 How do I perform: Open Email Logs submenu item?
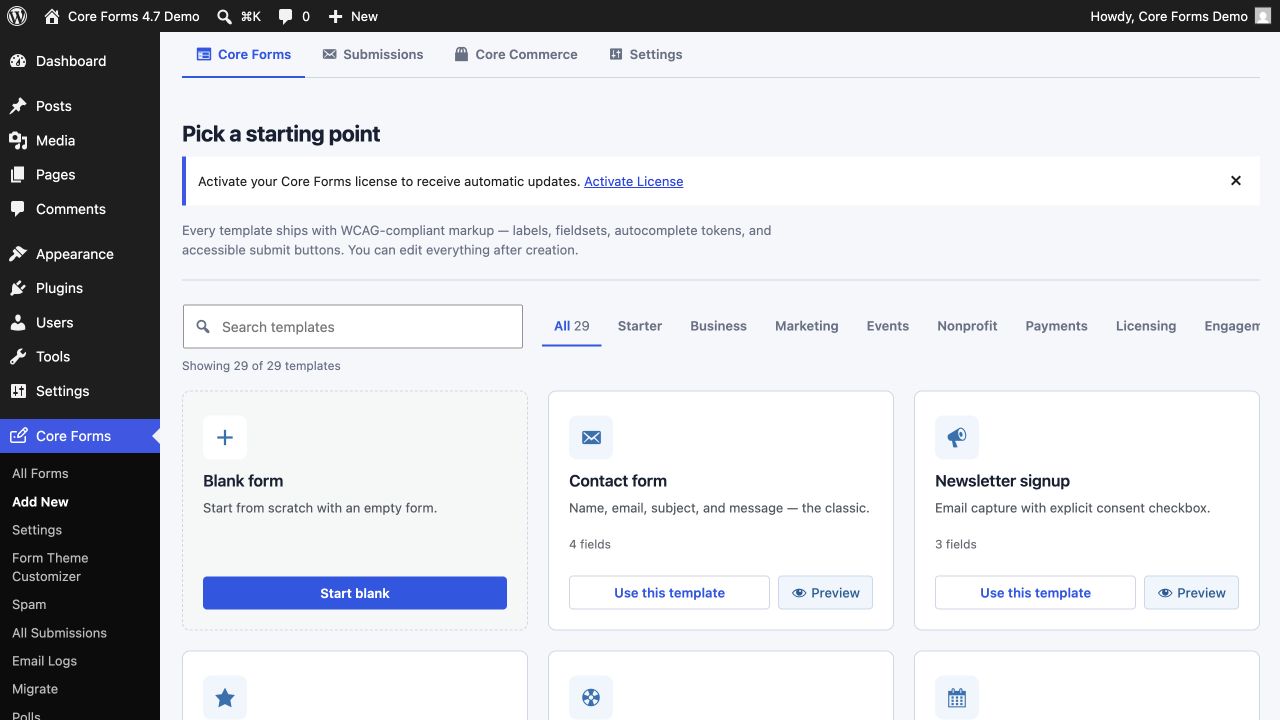pos(44,661)
